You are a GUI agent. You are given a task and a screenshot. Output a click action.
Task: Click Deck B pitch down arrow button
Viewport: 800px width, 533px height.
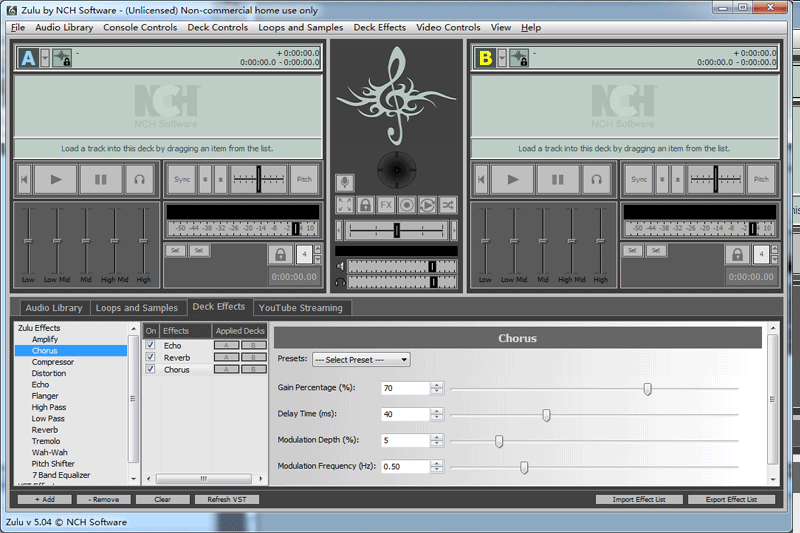662,179
